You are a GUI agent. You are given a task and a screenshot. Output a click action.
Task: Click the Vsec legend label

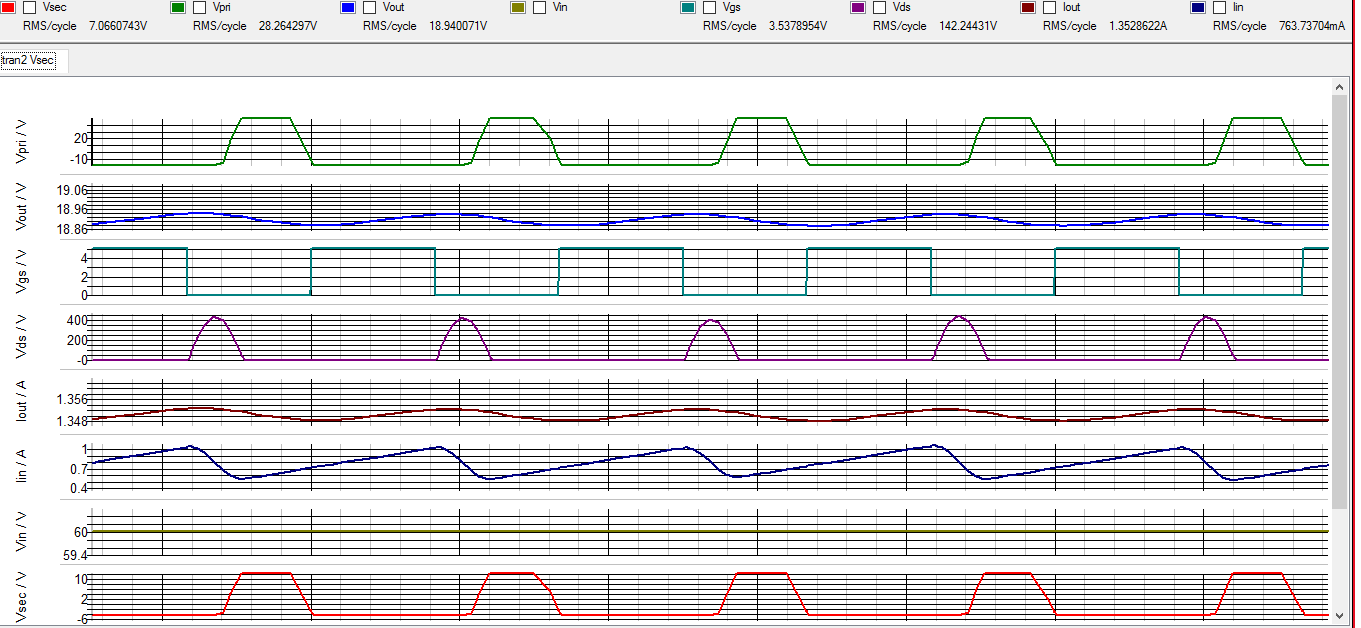coord(54,7)
